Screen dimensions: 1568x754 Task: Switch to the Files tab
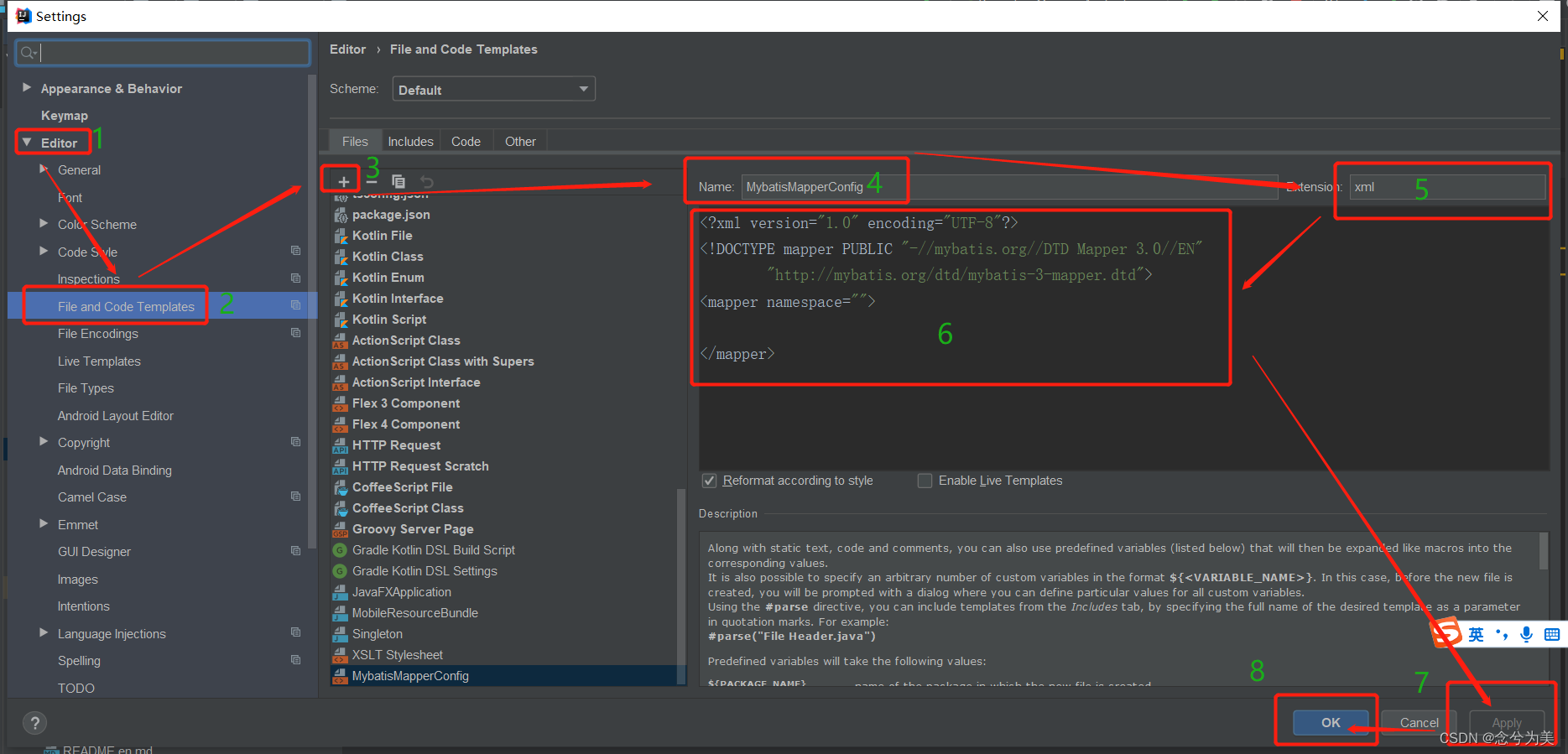(355, 141)
